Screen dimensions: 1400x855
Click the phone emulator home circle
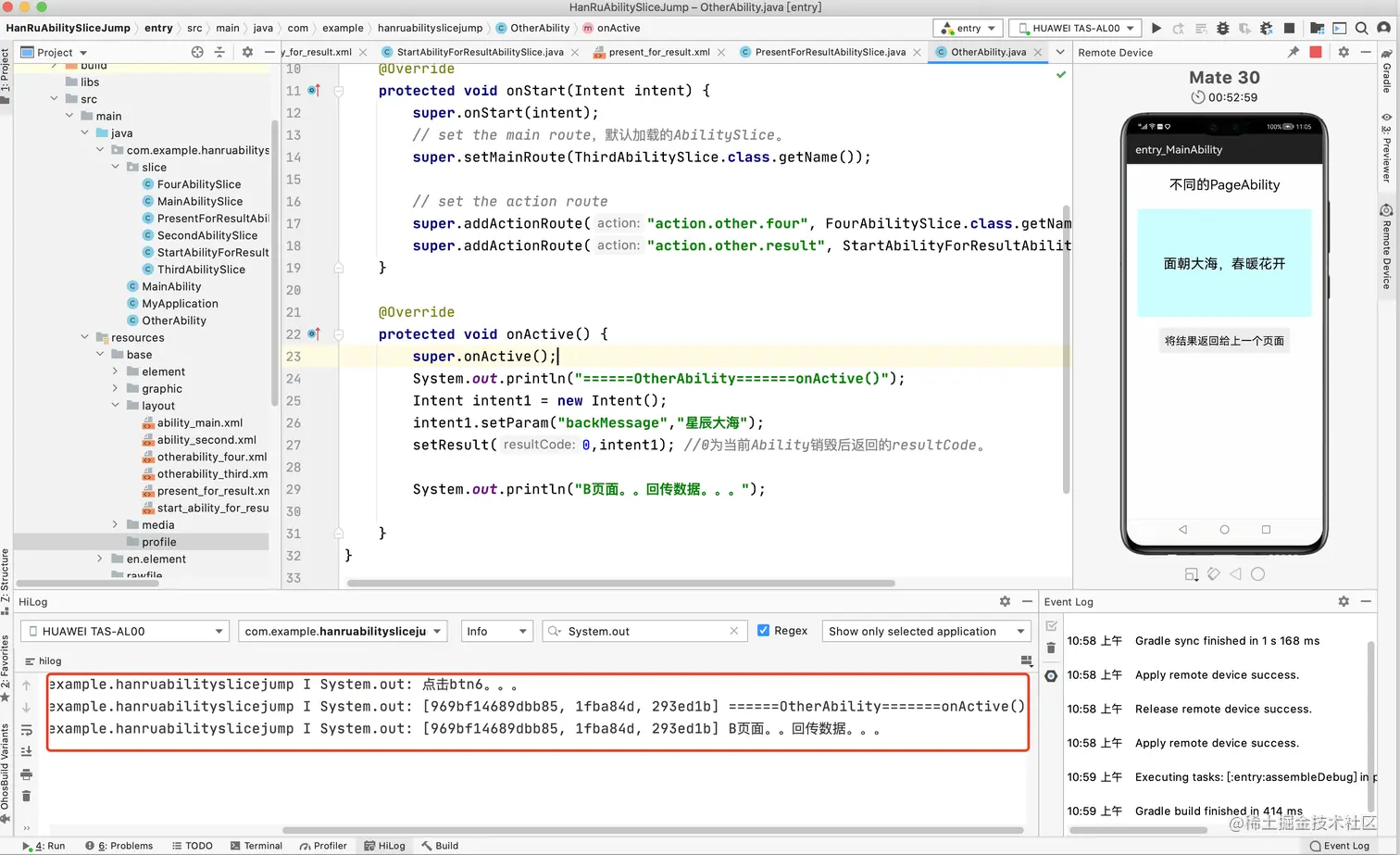tap(1224, 529)
